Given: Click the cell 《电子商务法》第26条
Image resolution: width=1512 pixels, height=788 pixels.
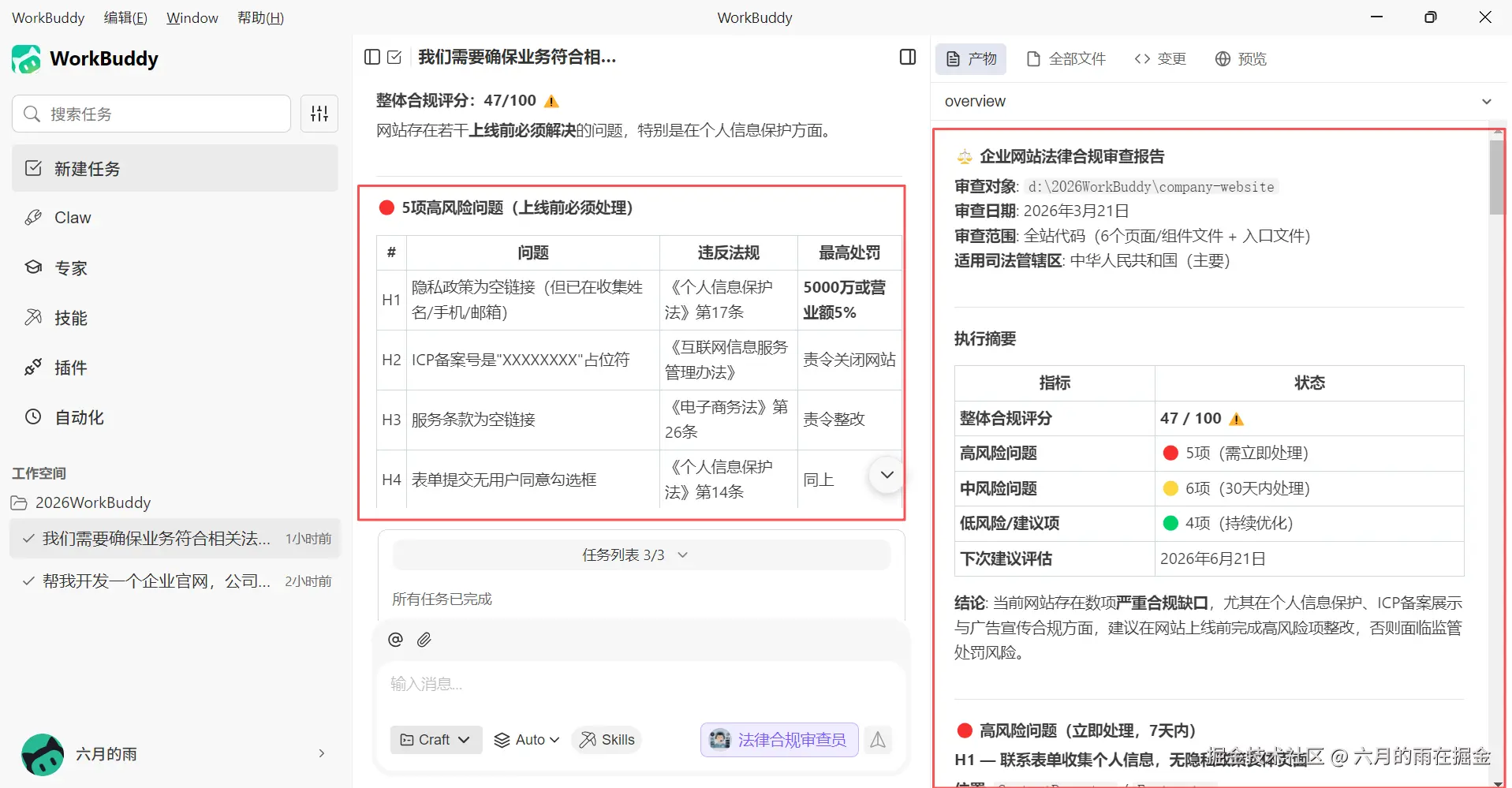Looking at the screenshot, I should pos(729,420).
